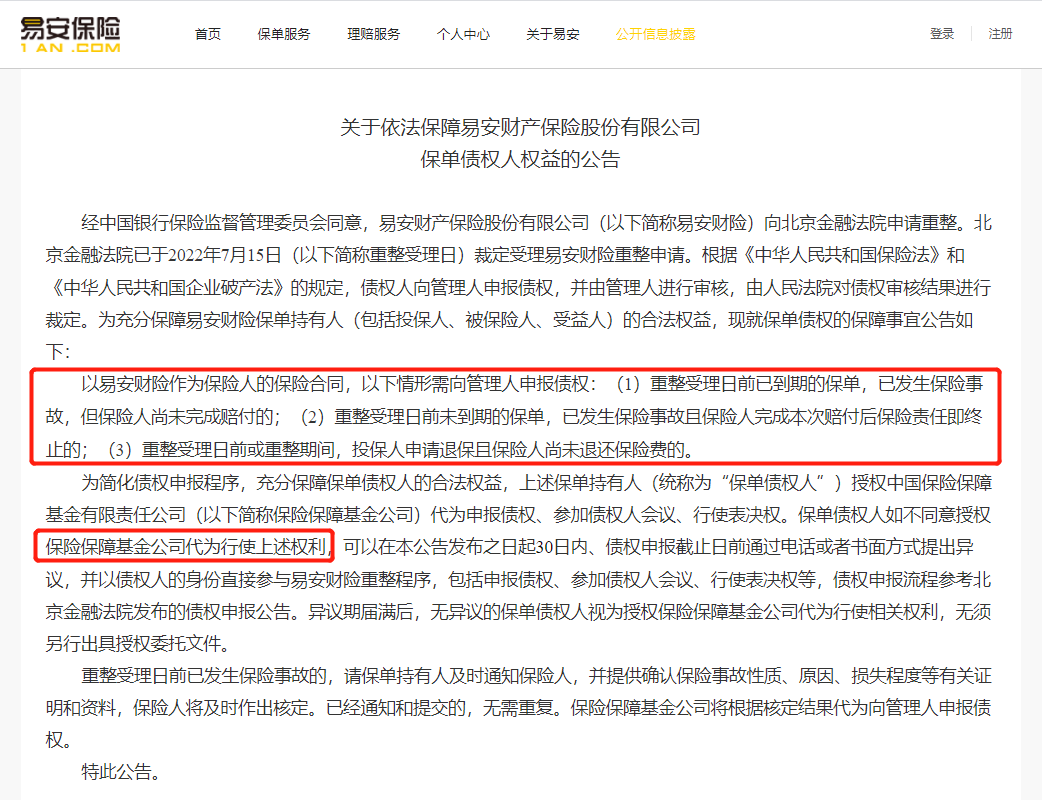The height and width of the screenshot is (800, 1042).
Task: Open the 关于易安 nav item
Action: 553,34
